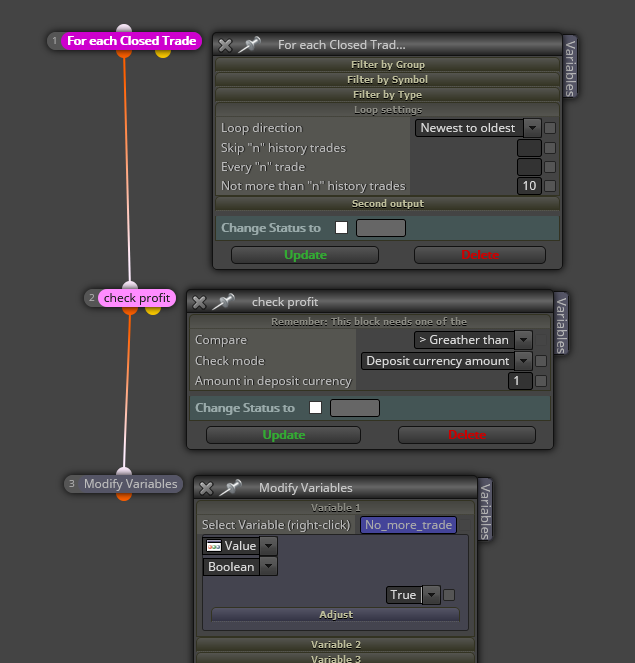635x663 pixels.
Task: Toggle checkbox beside Check mode
Action: click(x=541, y=361)
